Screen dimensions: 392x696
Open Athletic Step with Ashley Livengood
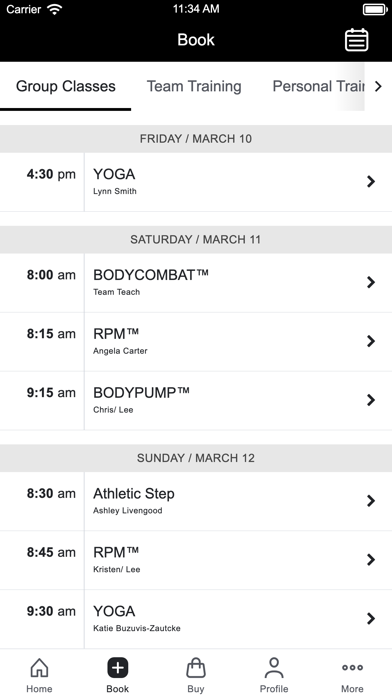click(x=196, y=501)
